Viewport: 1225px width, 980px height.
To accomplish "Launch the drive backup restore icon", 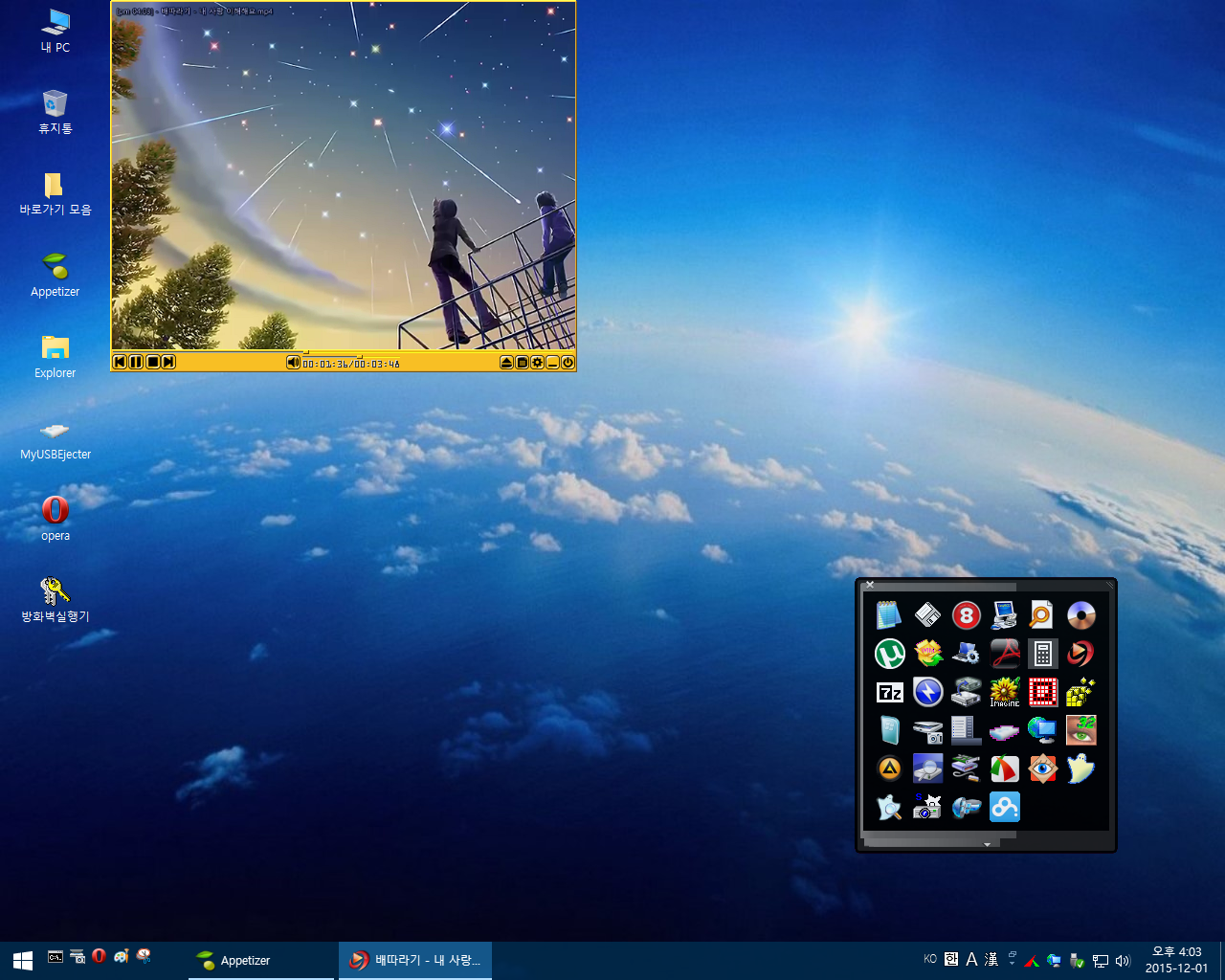I will 966,691.
